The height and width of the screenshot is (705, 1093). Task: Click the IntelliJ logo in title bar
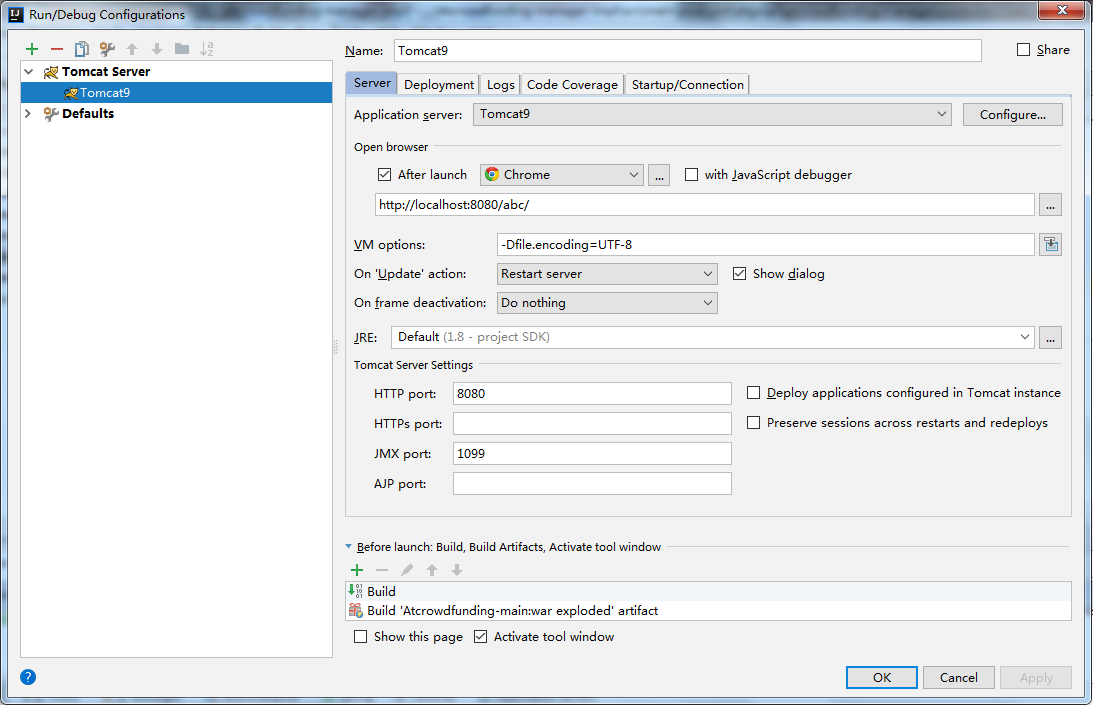point(16,15)
